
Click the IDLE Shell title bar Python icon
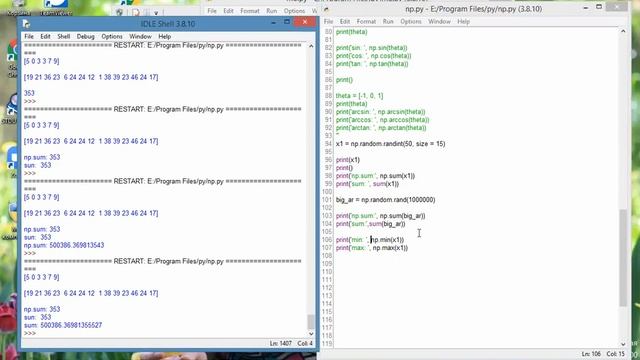tap(27, 24)
